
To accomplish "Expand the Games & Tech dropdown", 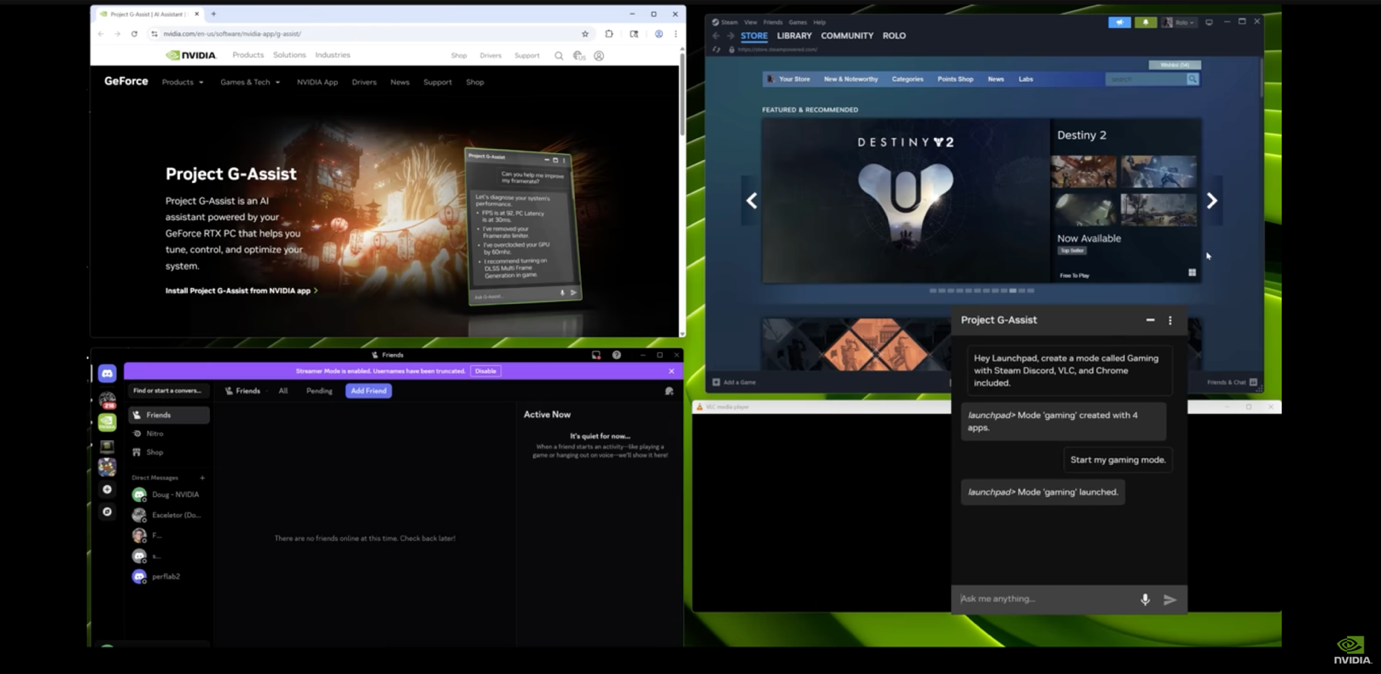I will (x=250, y=82).
